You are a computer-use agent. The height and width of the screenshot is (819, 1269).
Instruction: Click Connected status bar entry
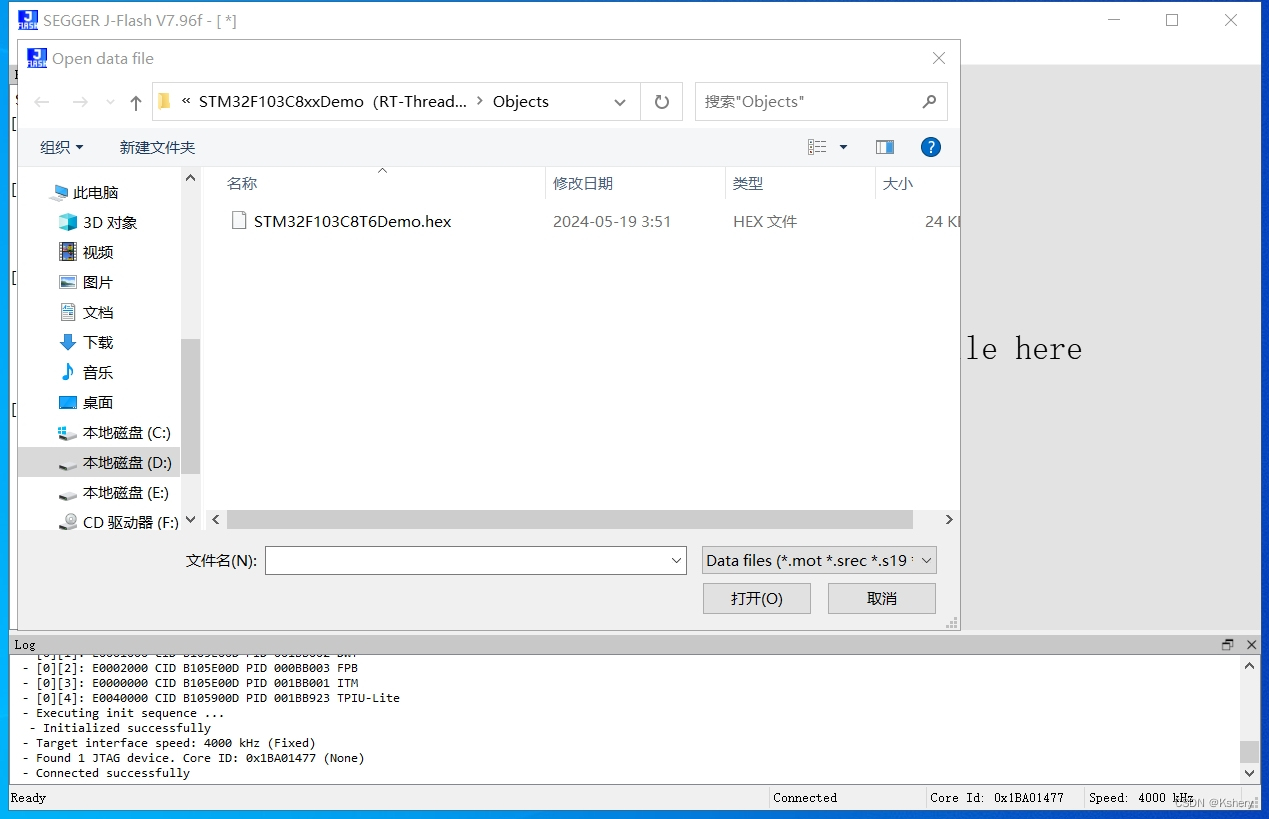(805, 798)
